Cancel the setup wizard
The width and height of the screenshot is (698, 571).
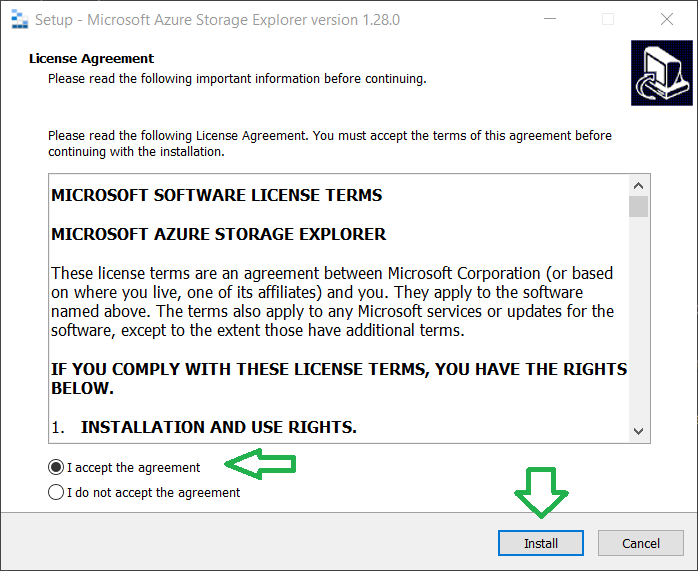(x=641, y=543)
